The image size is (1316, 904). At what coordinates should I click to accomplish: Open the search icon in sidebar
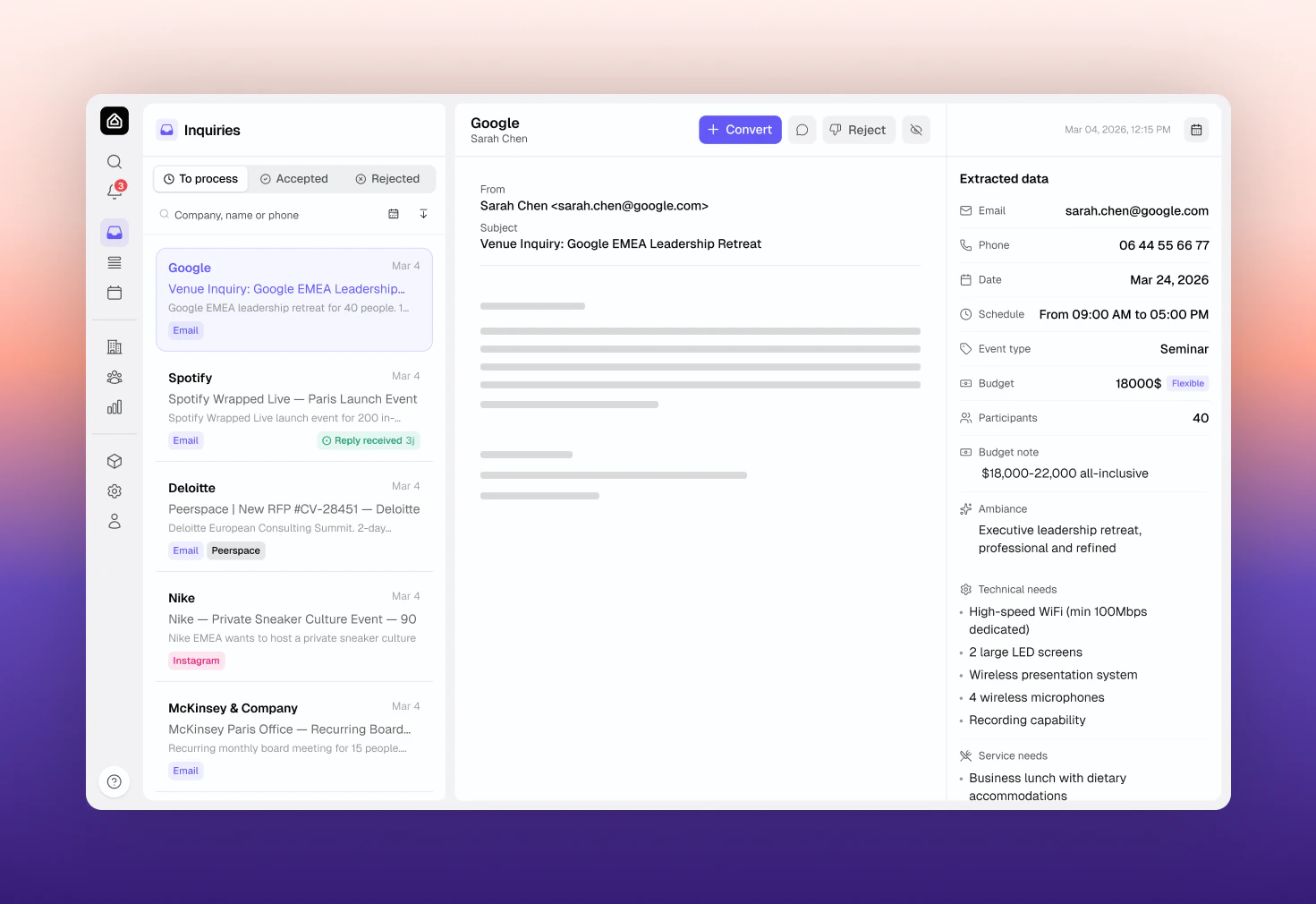115,162
